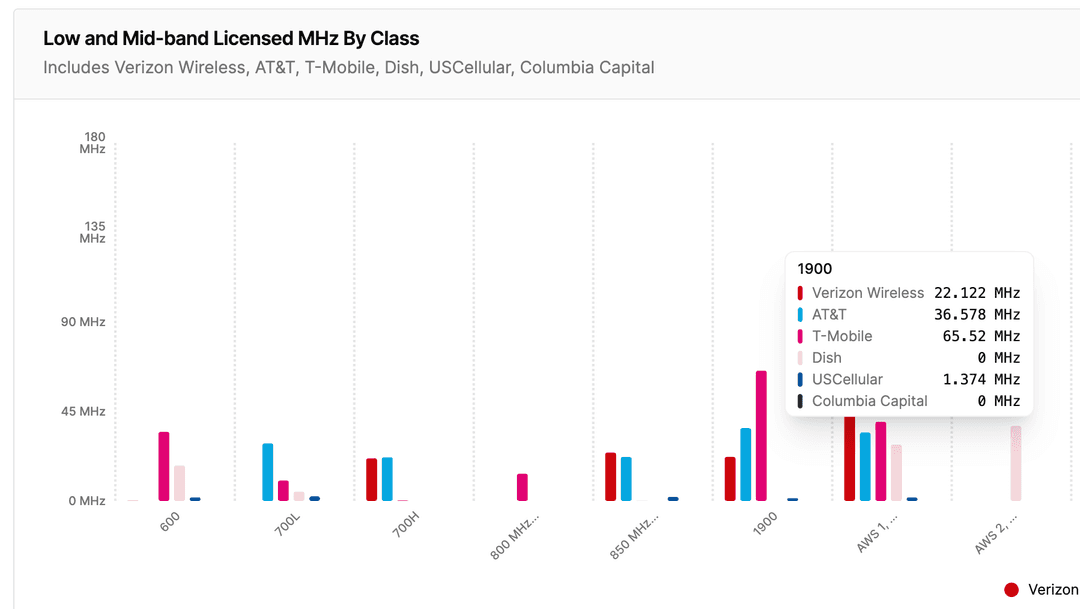Select the AT&T bar in 700H band
This screenshot has height=609, width=1080.
387,479
